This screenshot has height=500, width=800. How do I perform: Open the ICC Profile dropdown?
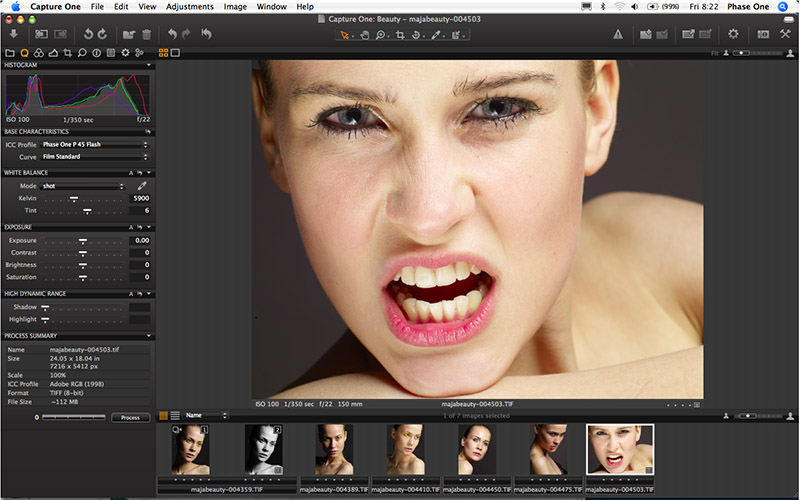(x=95, y=144)
